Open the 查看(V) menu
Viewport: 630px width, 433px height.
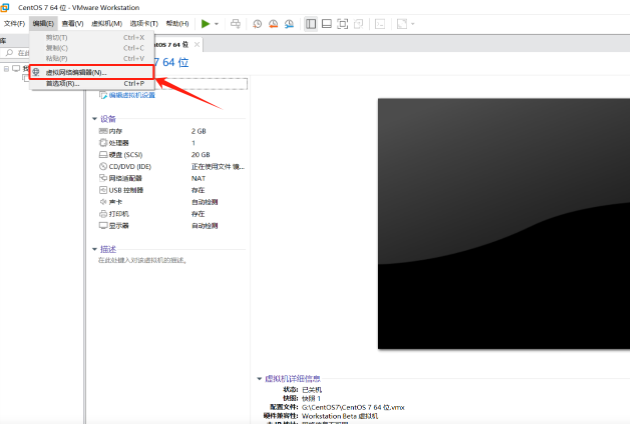(x=73, y=24)
